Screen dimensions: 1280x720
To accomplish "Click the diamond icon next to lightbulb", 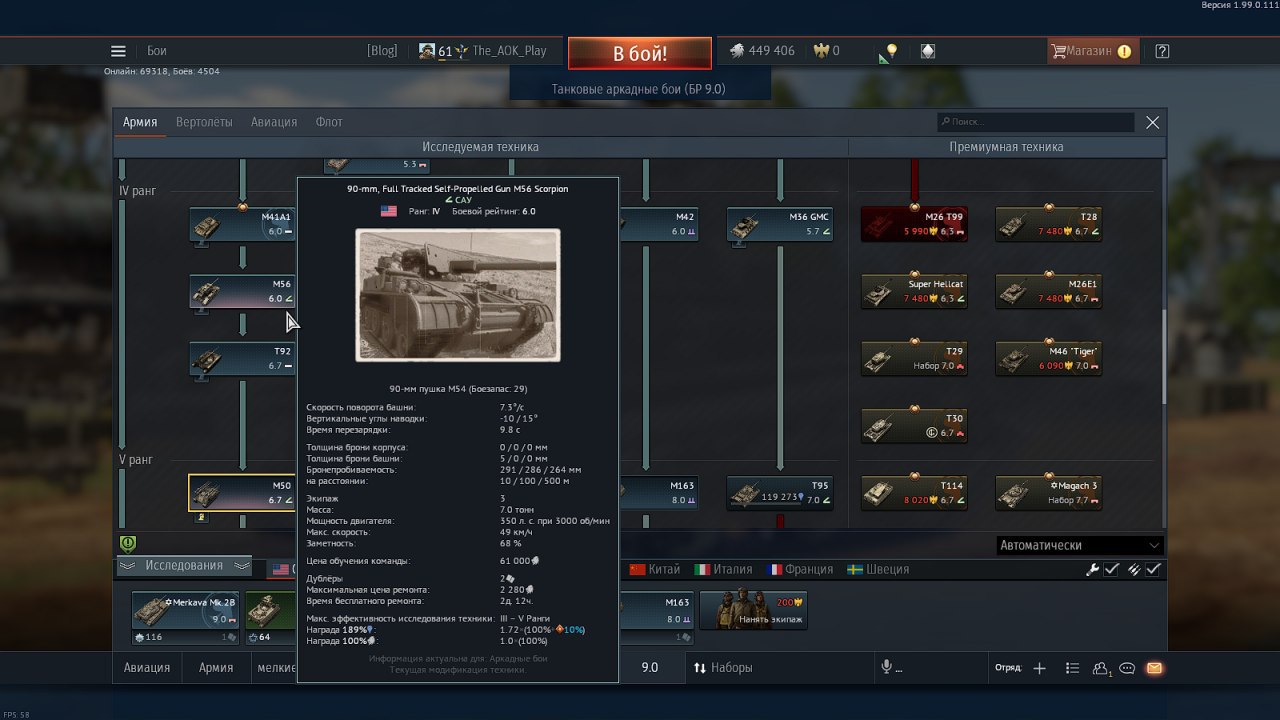I will 928,51.
